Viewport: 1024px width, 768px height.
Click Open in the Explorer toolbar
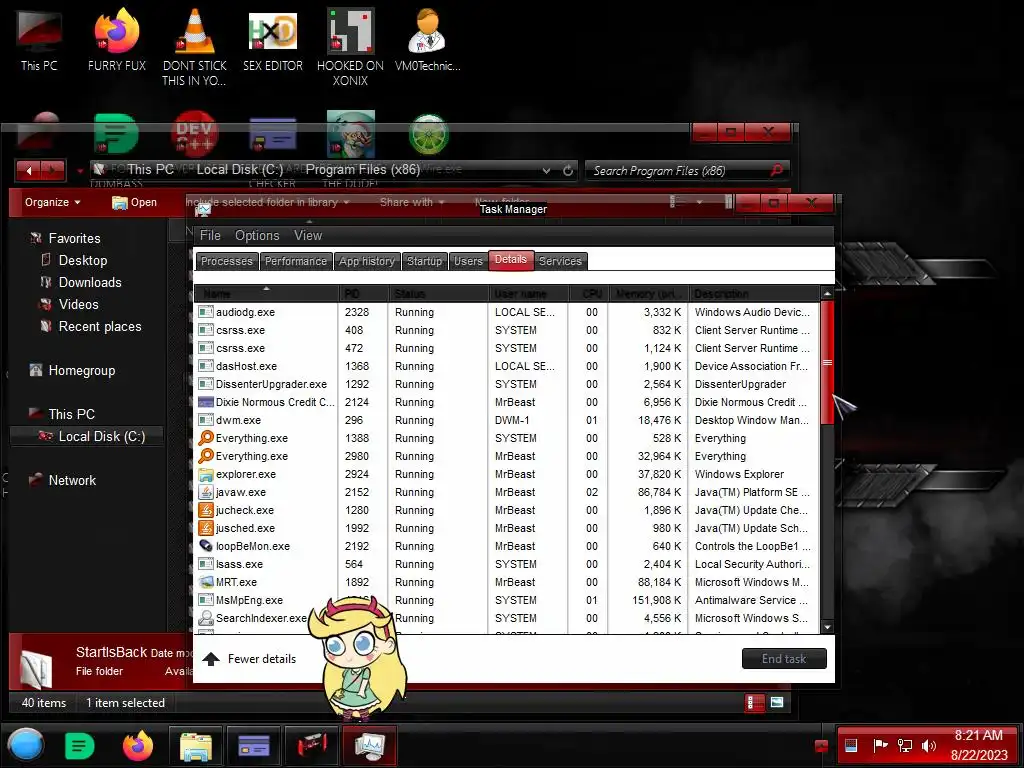(135, 202)
